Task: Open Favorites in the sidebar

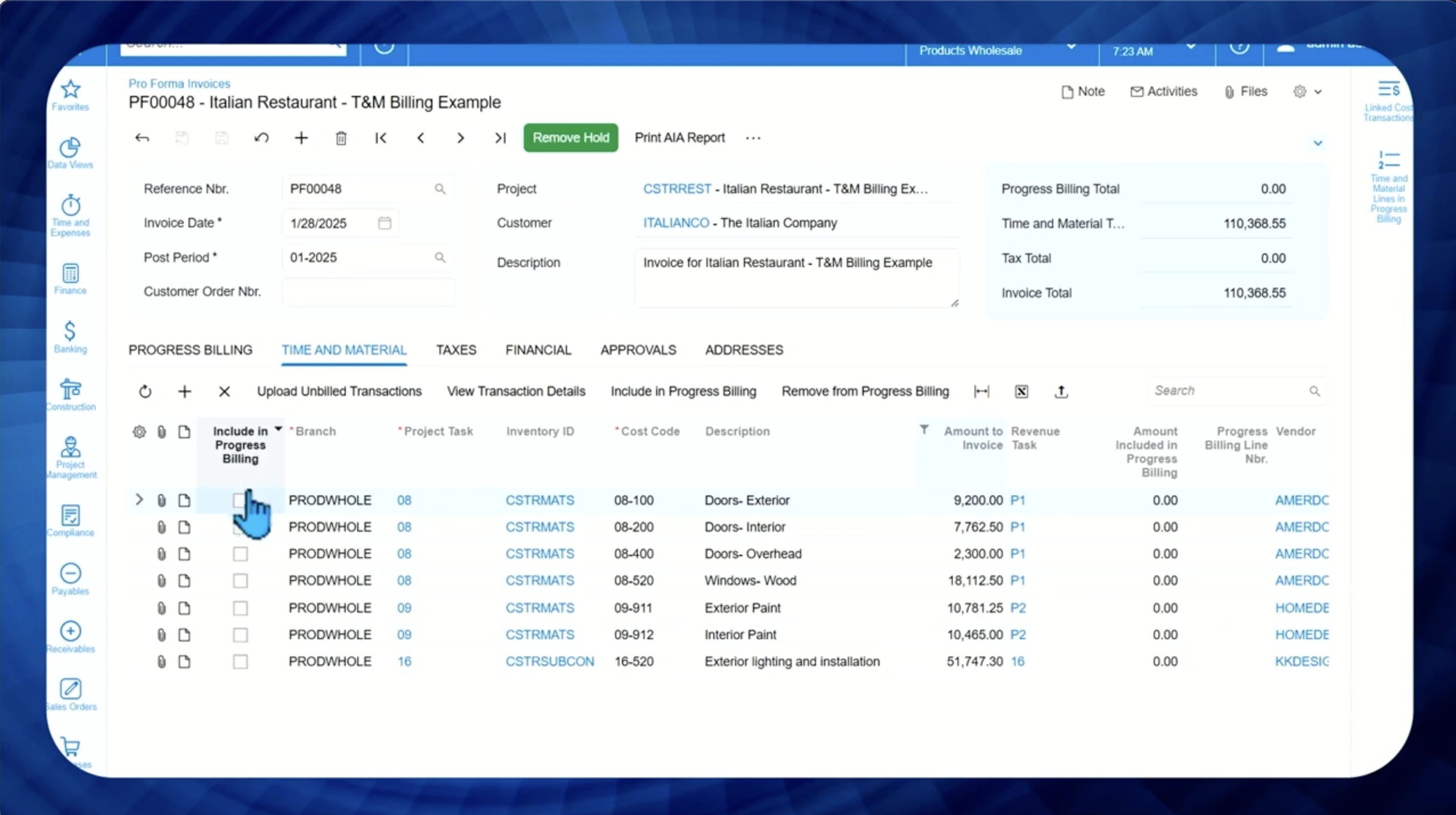Action: (x=70, y=95)
